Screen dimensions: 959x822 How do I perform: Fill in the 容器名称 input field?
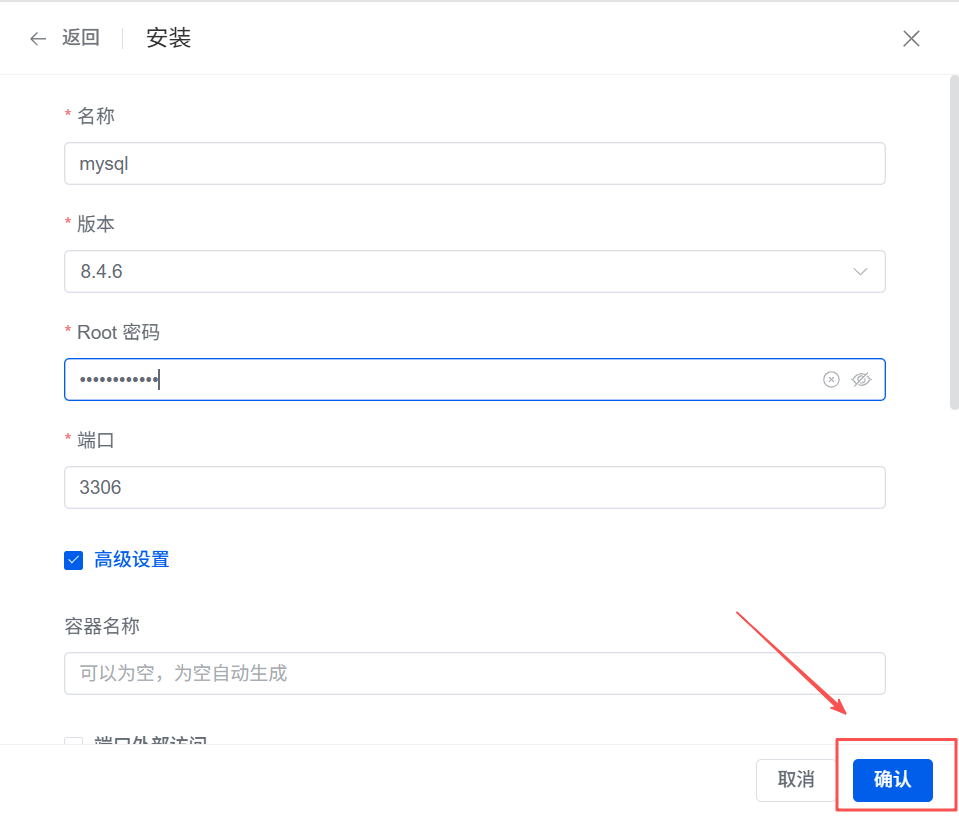click(475, 673)
